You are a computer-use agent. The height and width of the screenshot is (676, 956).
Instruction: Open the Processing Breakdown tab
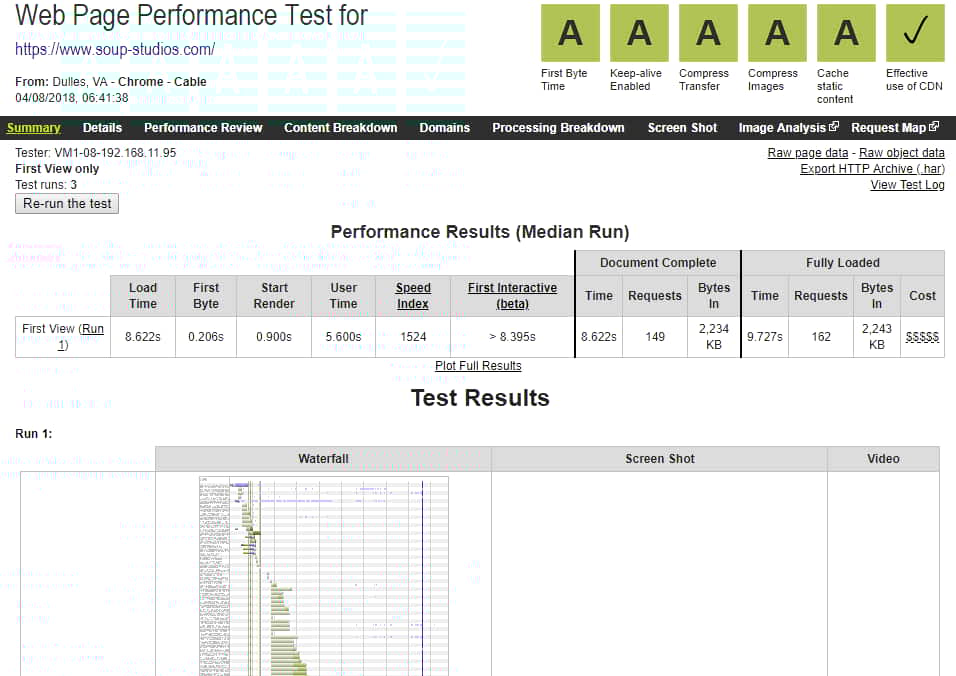[x=558, y=128]
